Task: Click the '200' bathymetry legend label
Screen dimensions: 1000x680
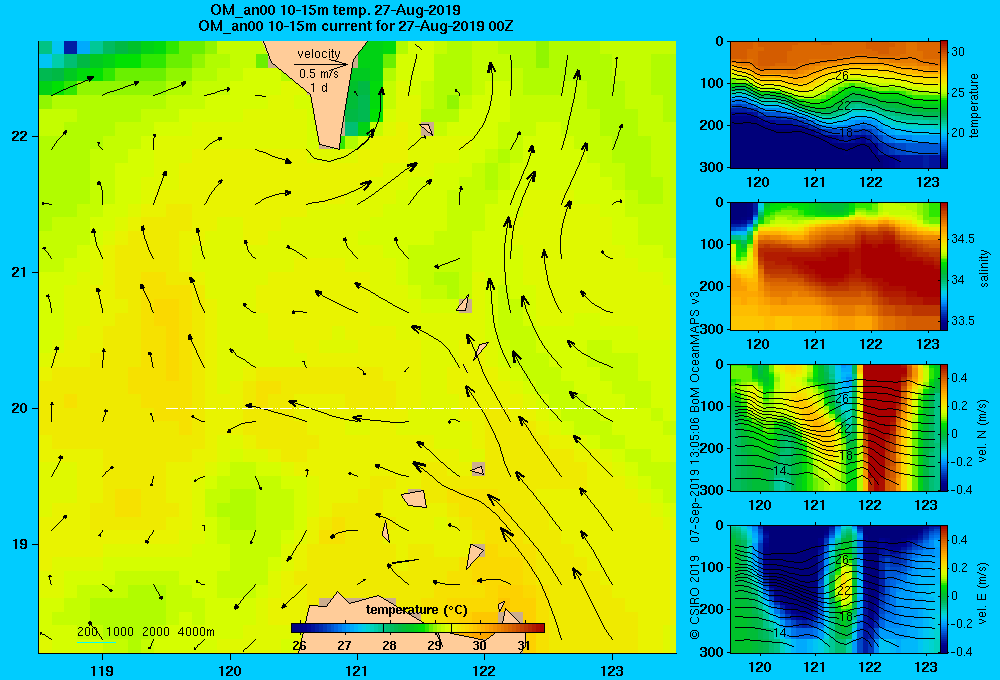Action: [x=87, y=632]
